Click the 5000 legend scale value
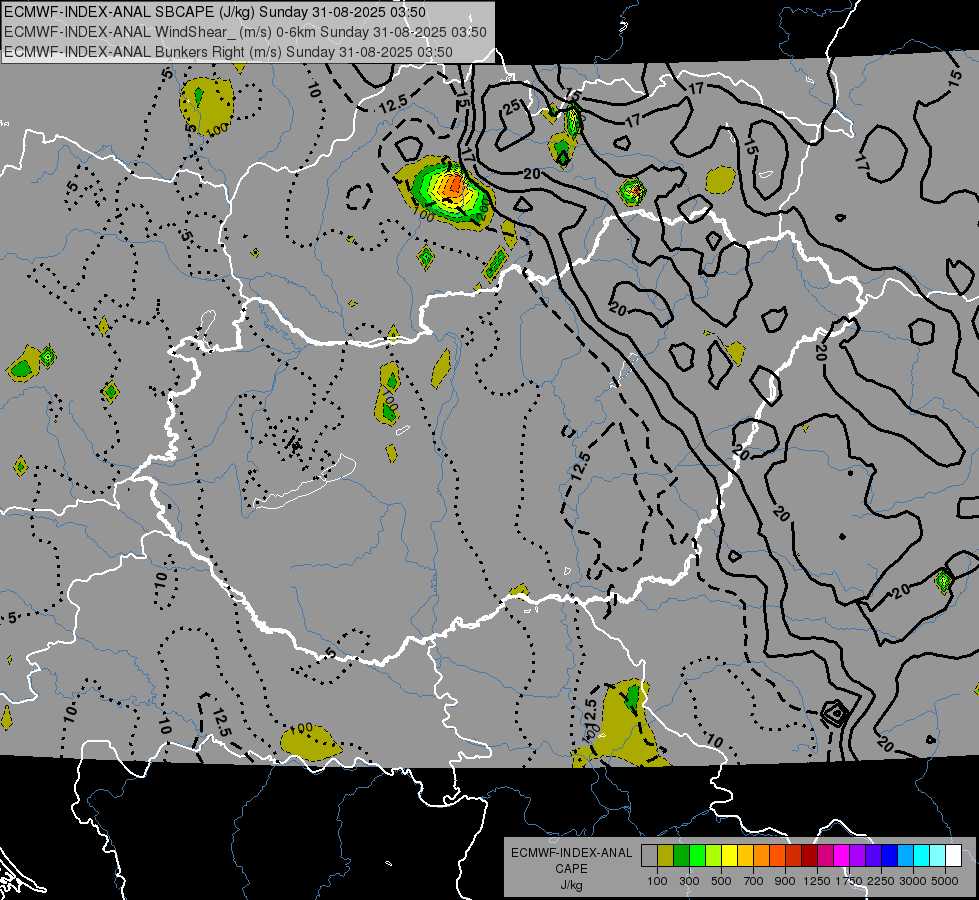This screenshot has width=979, height=900. point(945,881)
